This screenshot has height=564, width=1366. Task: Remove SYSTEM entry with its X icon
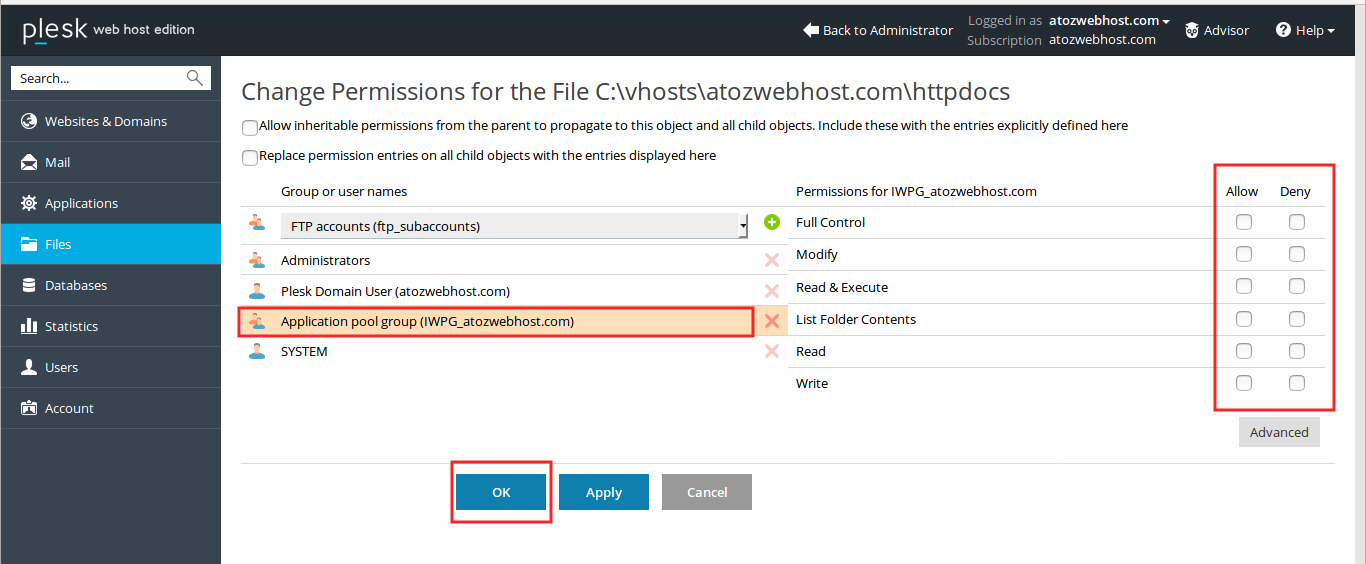point(772,351)
